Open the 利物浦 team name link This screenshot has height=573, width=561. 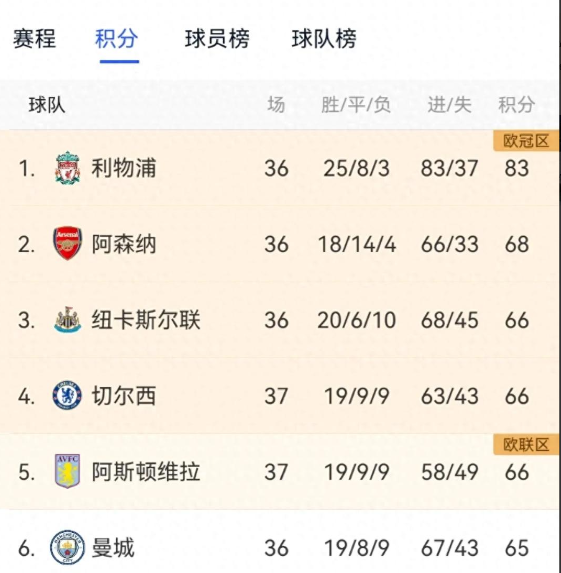point(124,168)
